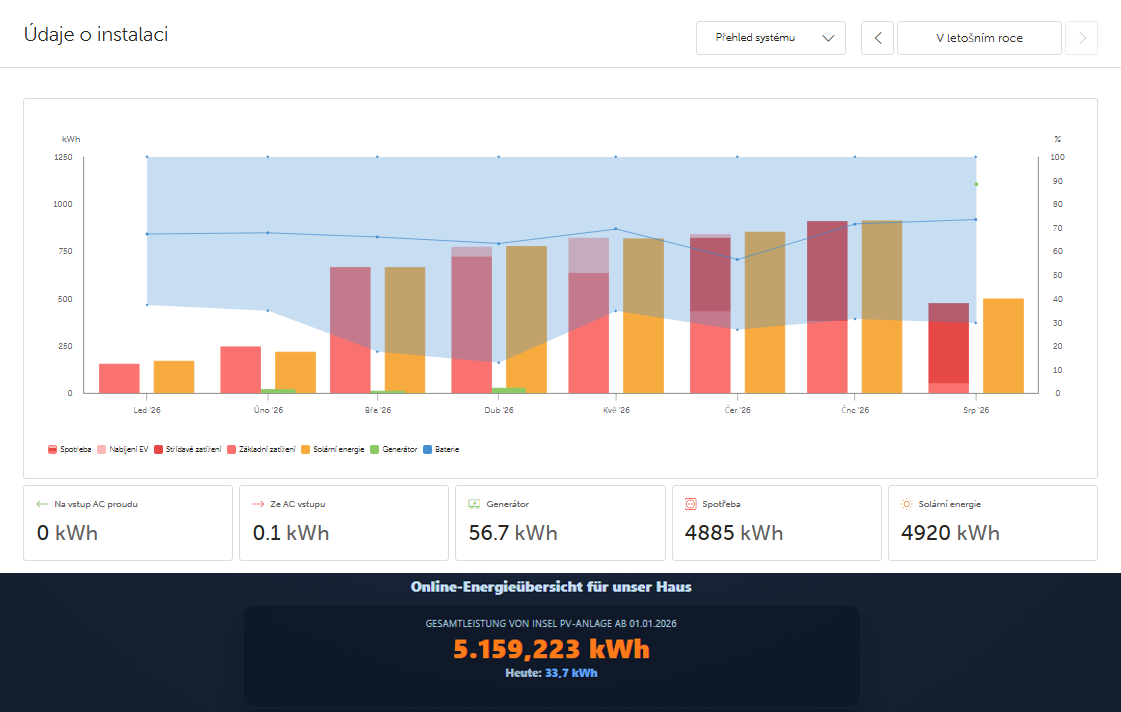Click the green arrow Na vstup AC icon
This screenshot has width=1121, height=712.
point(41,504)
